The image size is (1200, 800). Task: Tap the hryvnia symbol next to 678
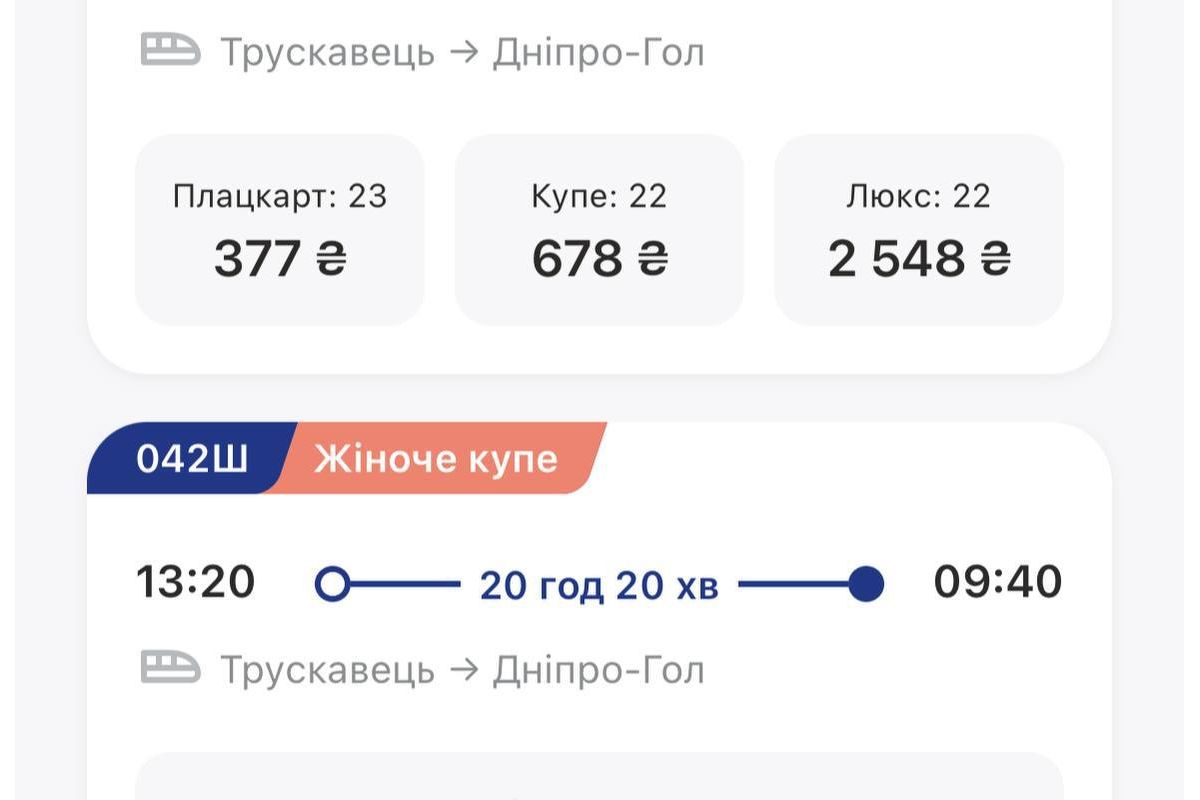[653, 260]
